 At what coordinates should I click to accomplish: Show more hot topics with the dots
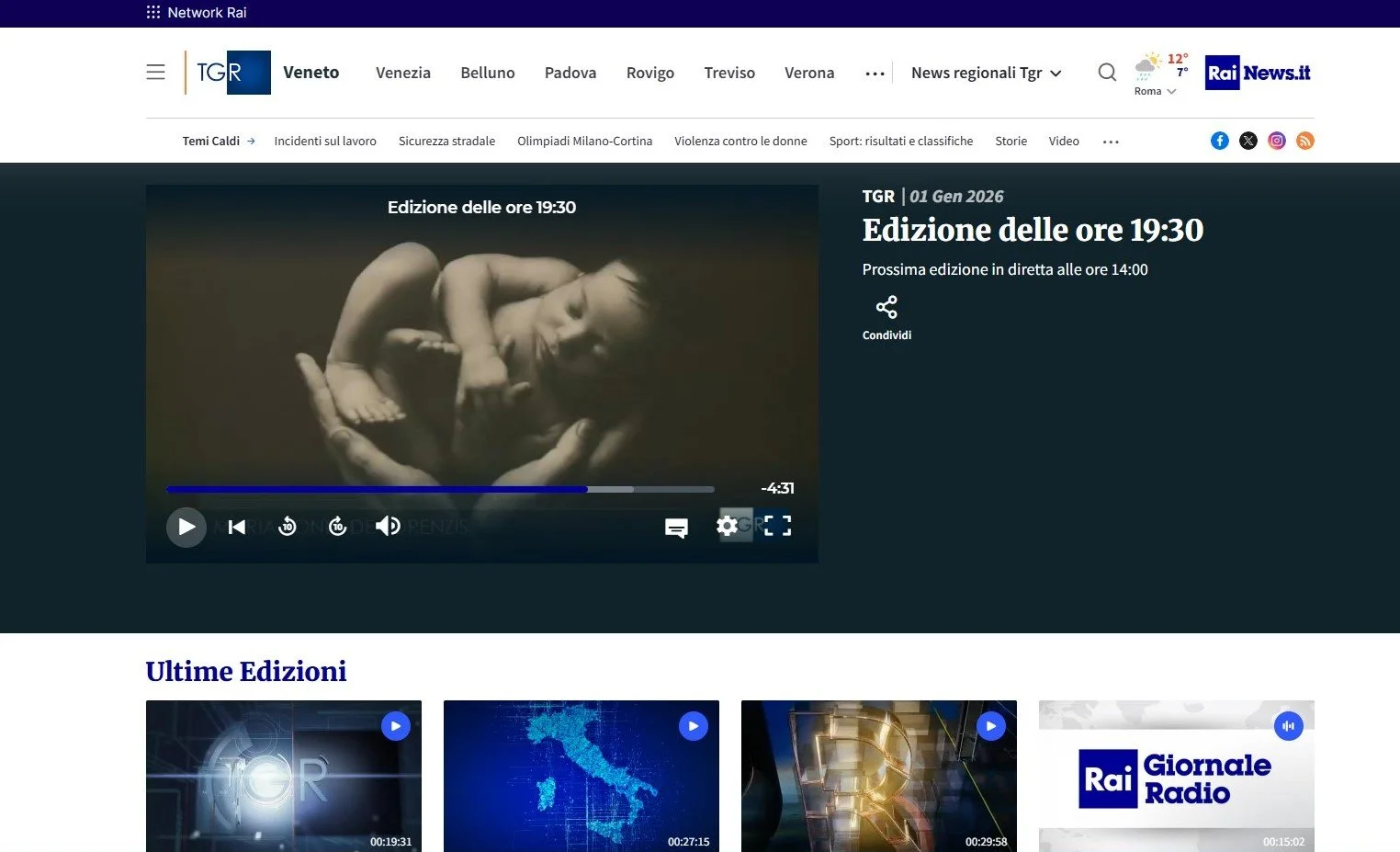1111,142
